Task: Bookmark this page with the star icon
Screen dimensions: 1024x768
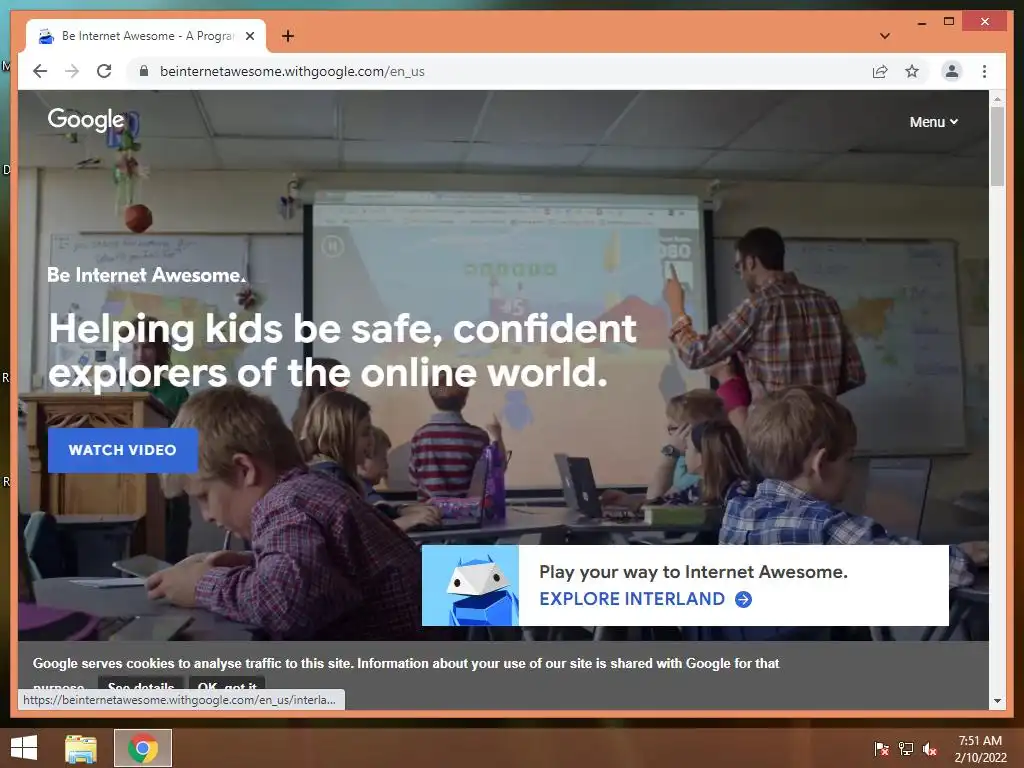Action: [912, 71]
